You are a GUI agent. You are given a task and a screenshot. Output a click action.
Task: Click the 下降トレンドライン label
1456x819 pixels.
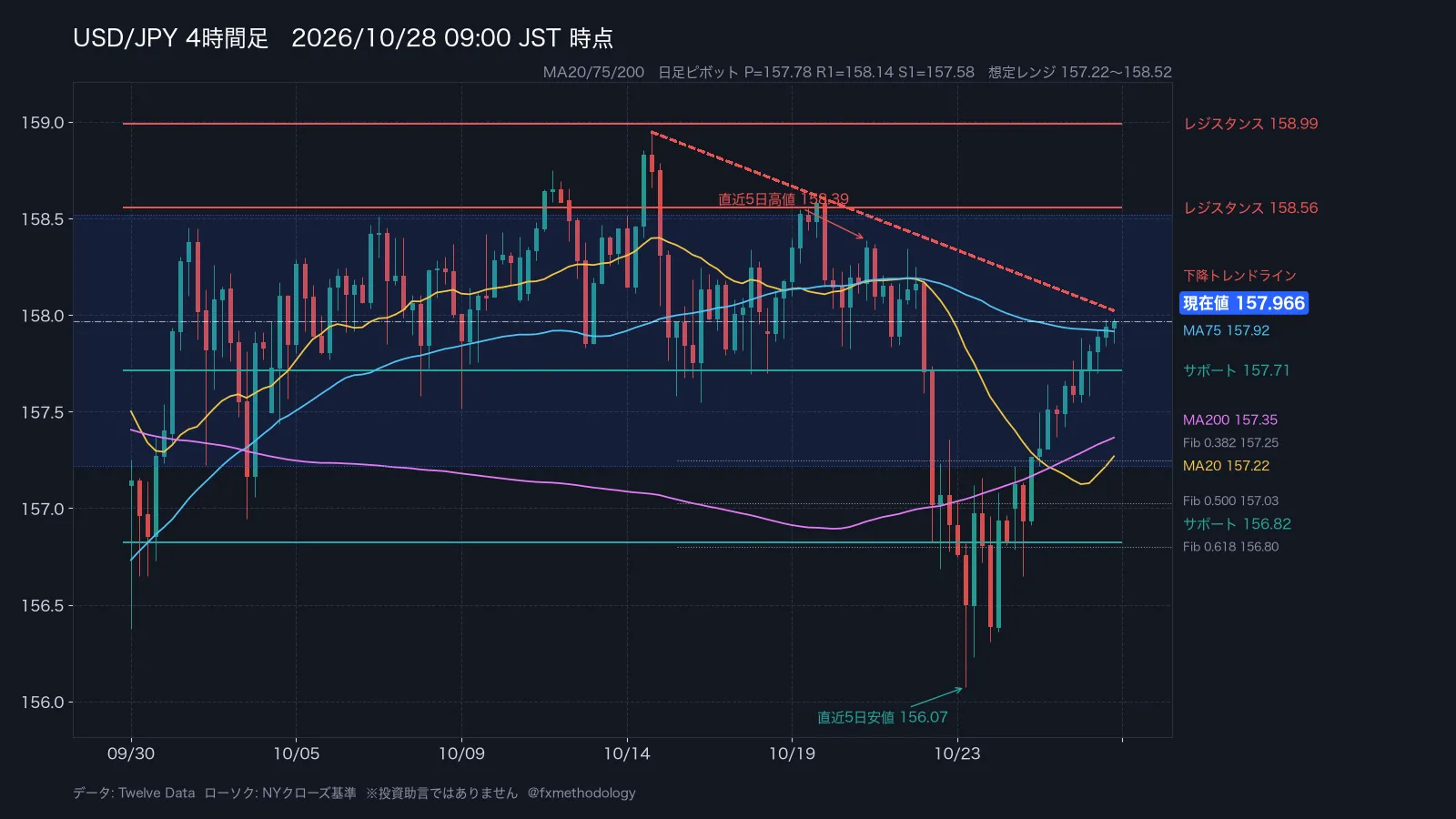click(x=1239, y=276)
